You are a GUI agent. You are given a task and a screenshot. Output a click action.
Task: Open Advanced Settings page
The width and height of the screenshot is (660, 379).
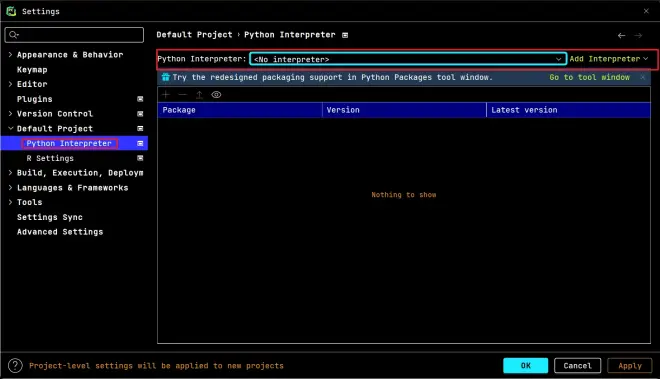(x=60, y=232)
